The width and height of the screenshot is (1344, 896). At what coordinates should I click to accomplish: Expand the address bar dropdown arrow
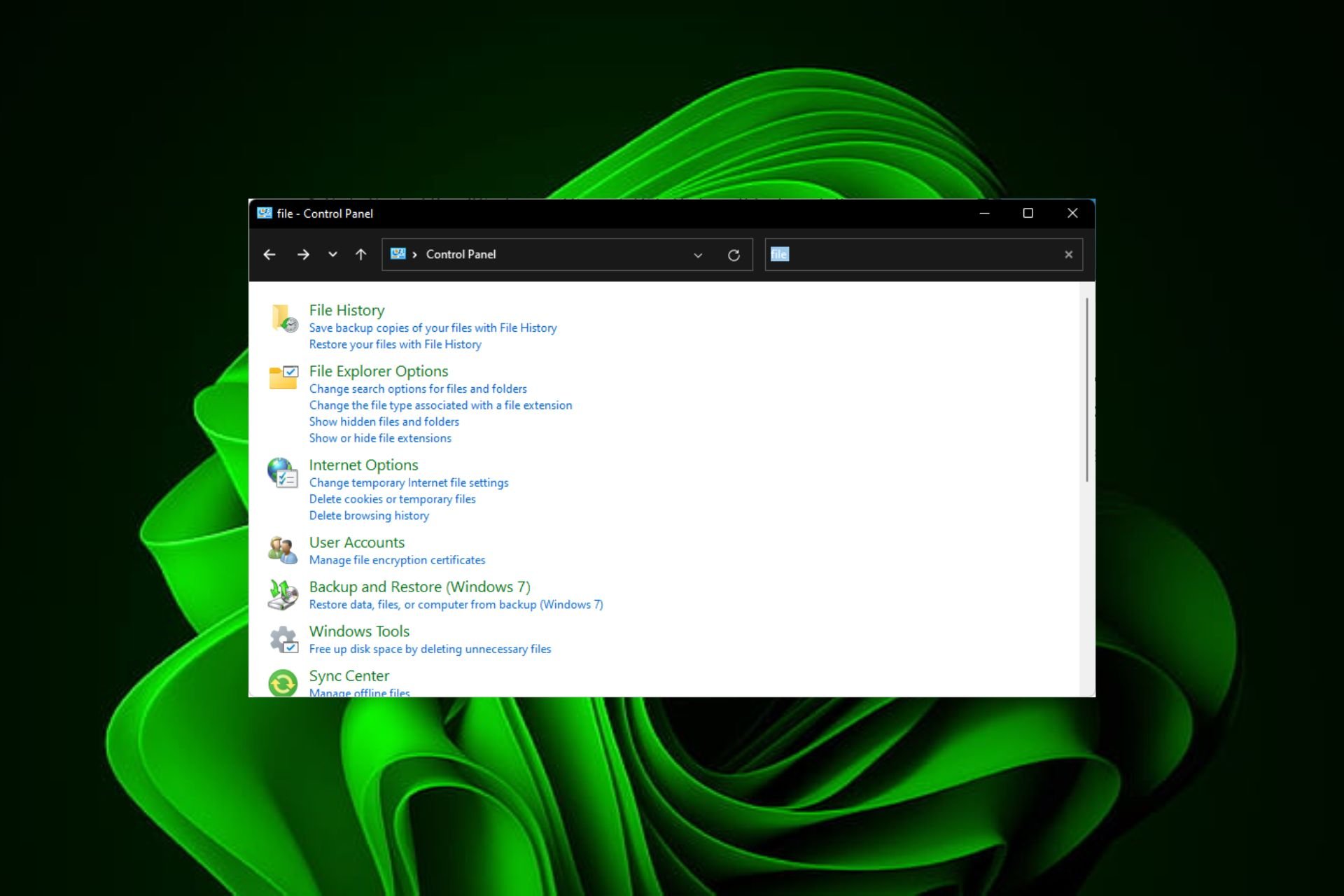tap(698, 255)
